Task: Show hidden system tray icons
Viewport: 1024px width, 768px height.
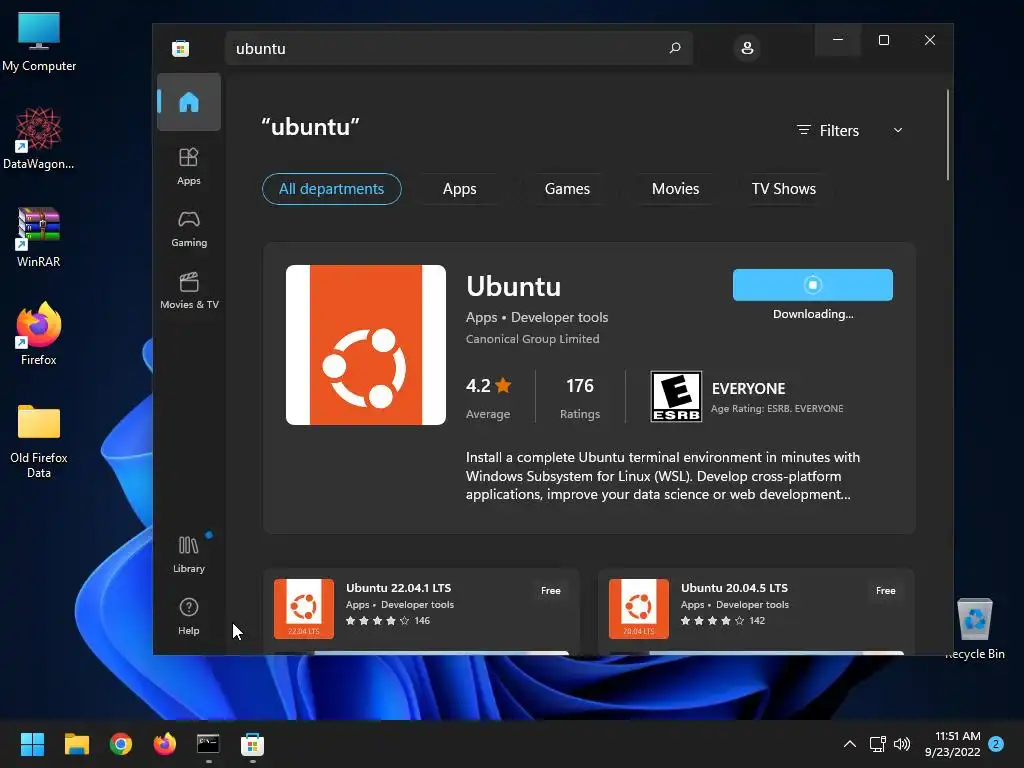Action: pyautogui.click(x=850, y=744)
